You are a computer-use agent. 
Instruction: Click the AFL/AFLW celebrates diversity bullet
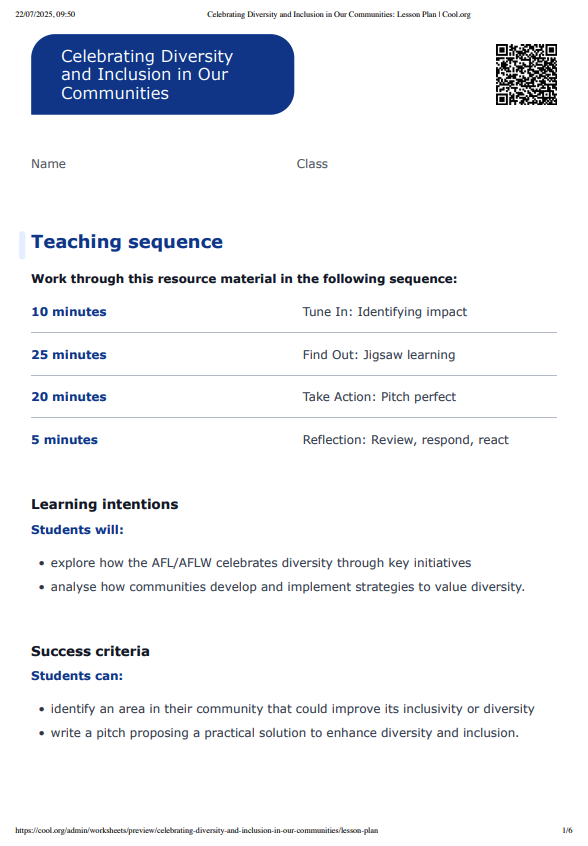261,563
